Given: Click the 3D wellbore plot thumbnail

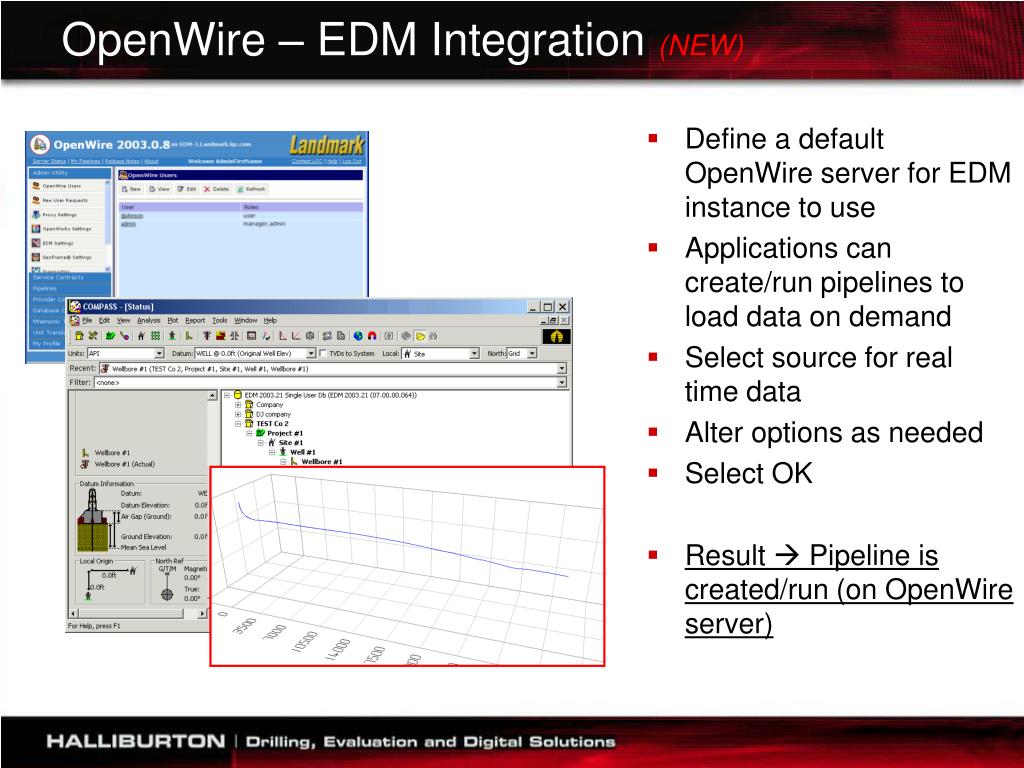Looking at the screenshot, I should pyautogui.click(x=408, y=566).
